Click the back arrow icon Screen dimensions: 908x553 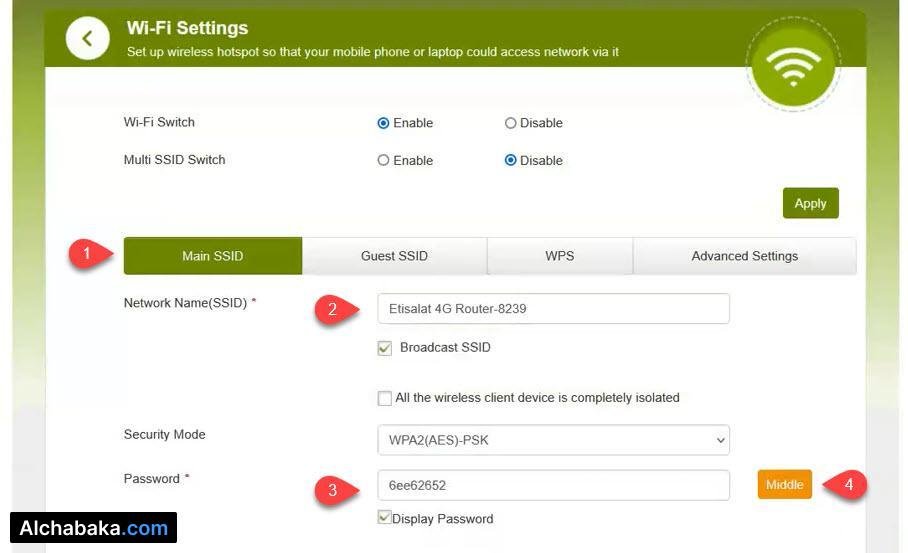pyautogui.click(x=87, y=39)
